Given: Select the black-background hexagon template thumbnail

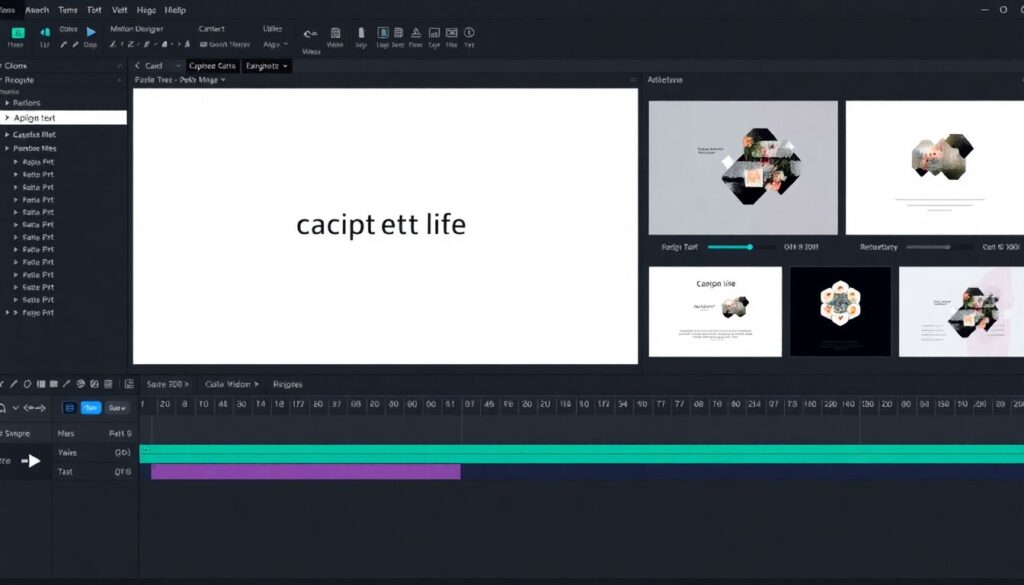Looking at the screenshot, I should pos(839,311).
